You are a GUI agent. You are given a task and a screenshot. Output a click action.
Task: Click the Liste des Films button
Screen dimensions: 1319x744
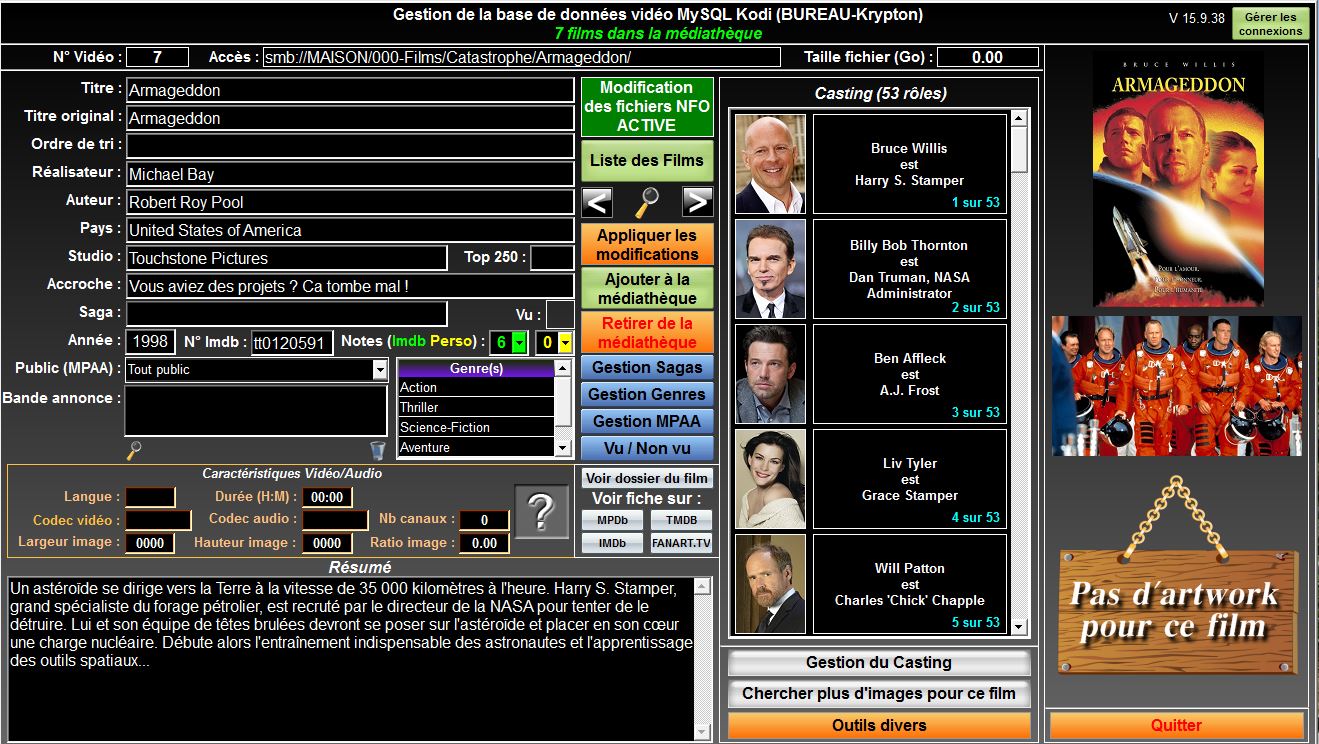click(647, 161)
